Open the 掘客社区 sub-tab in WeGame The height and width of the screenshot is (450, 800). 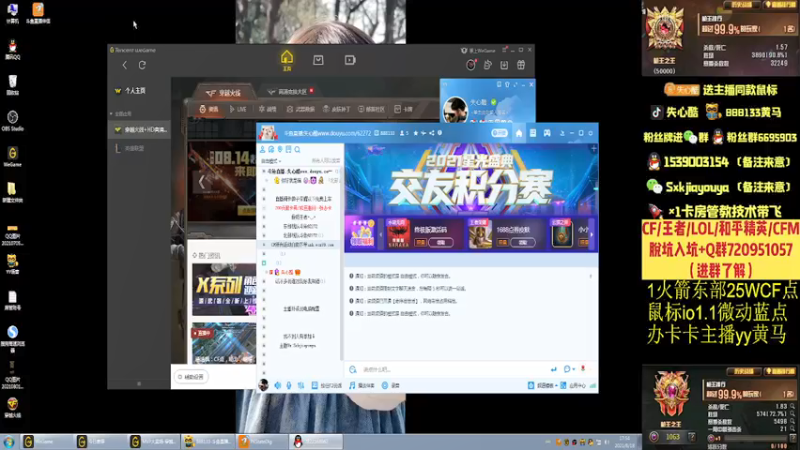371,109
